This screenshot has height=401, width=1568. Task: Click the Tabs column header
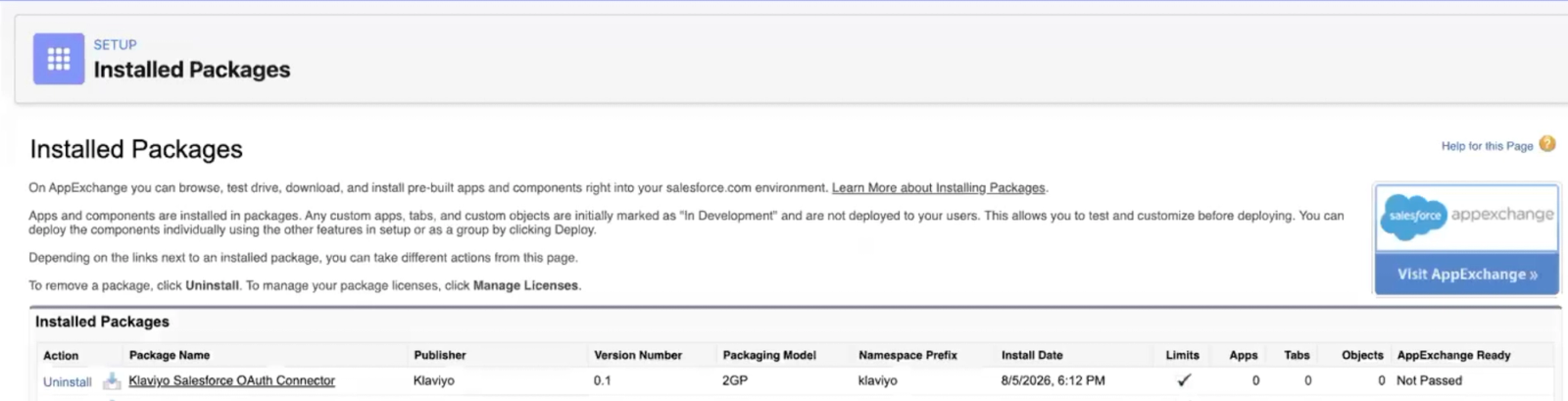tap(1298, 356)
